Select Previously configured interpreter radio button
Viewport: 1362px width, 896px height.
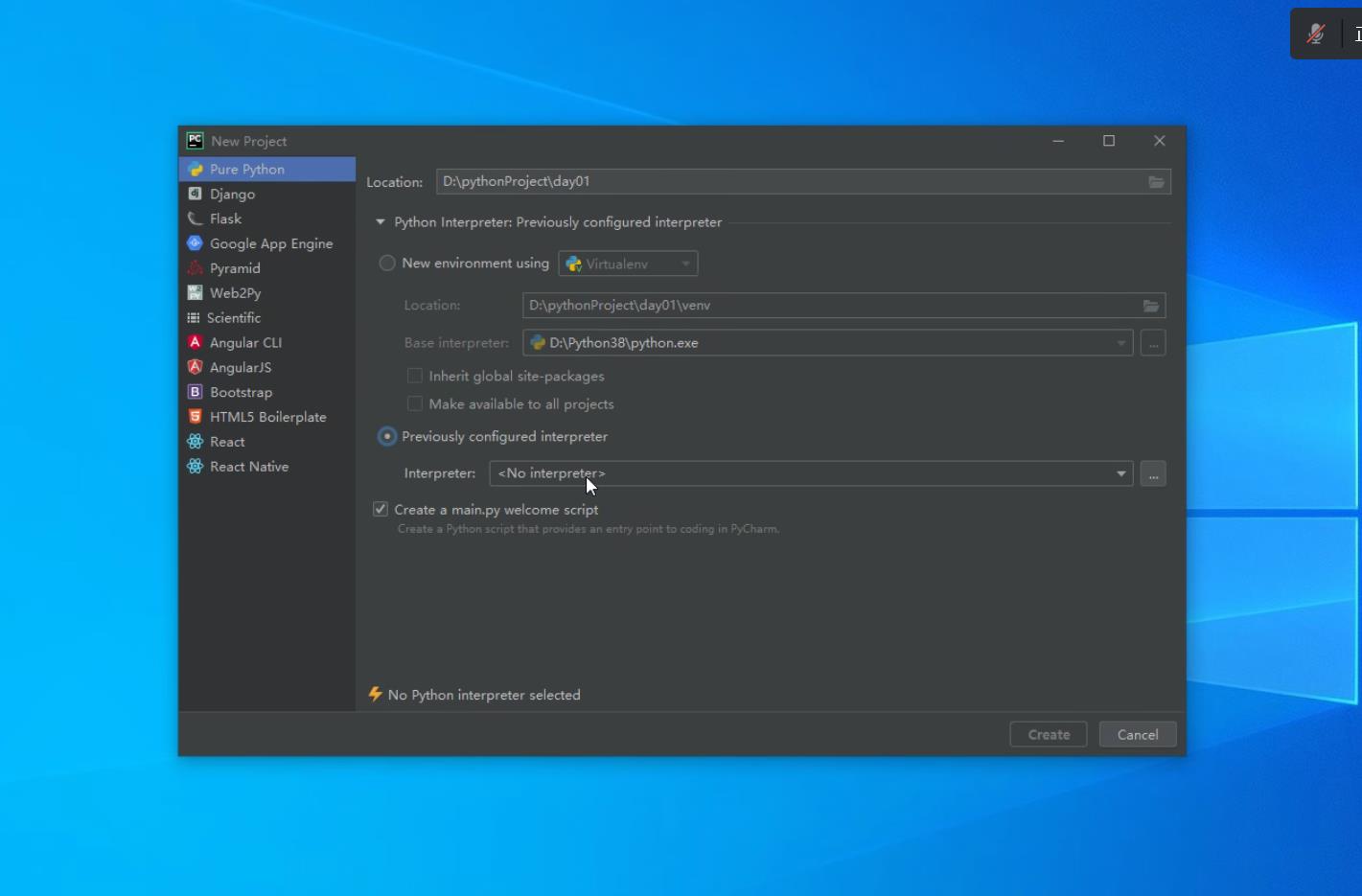pos(387,437)
